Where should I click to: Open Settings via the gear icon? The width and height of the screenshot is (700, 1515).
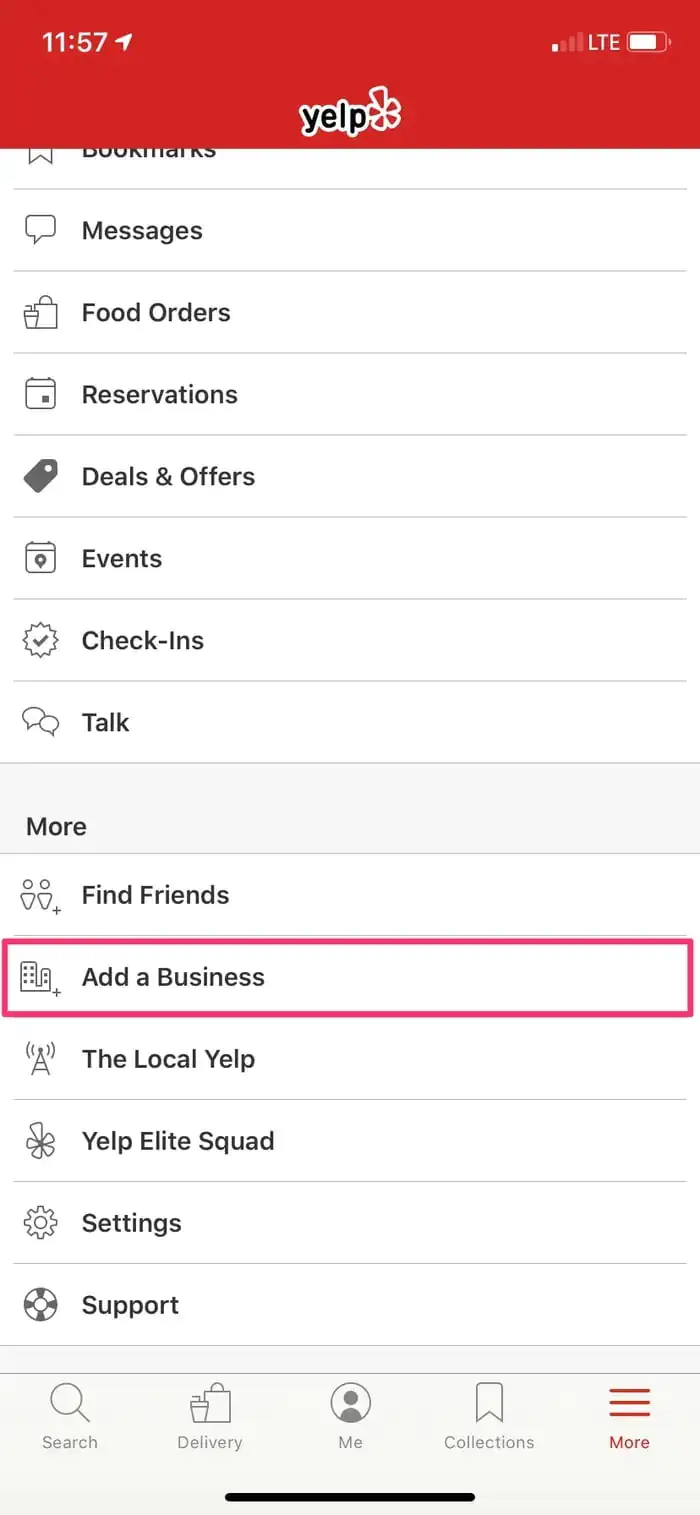40,1223
